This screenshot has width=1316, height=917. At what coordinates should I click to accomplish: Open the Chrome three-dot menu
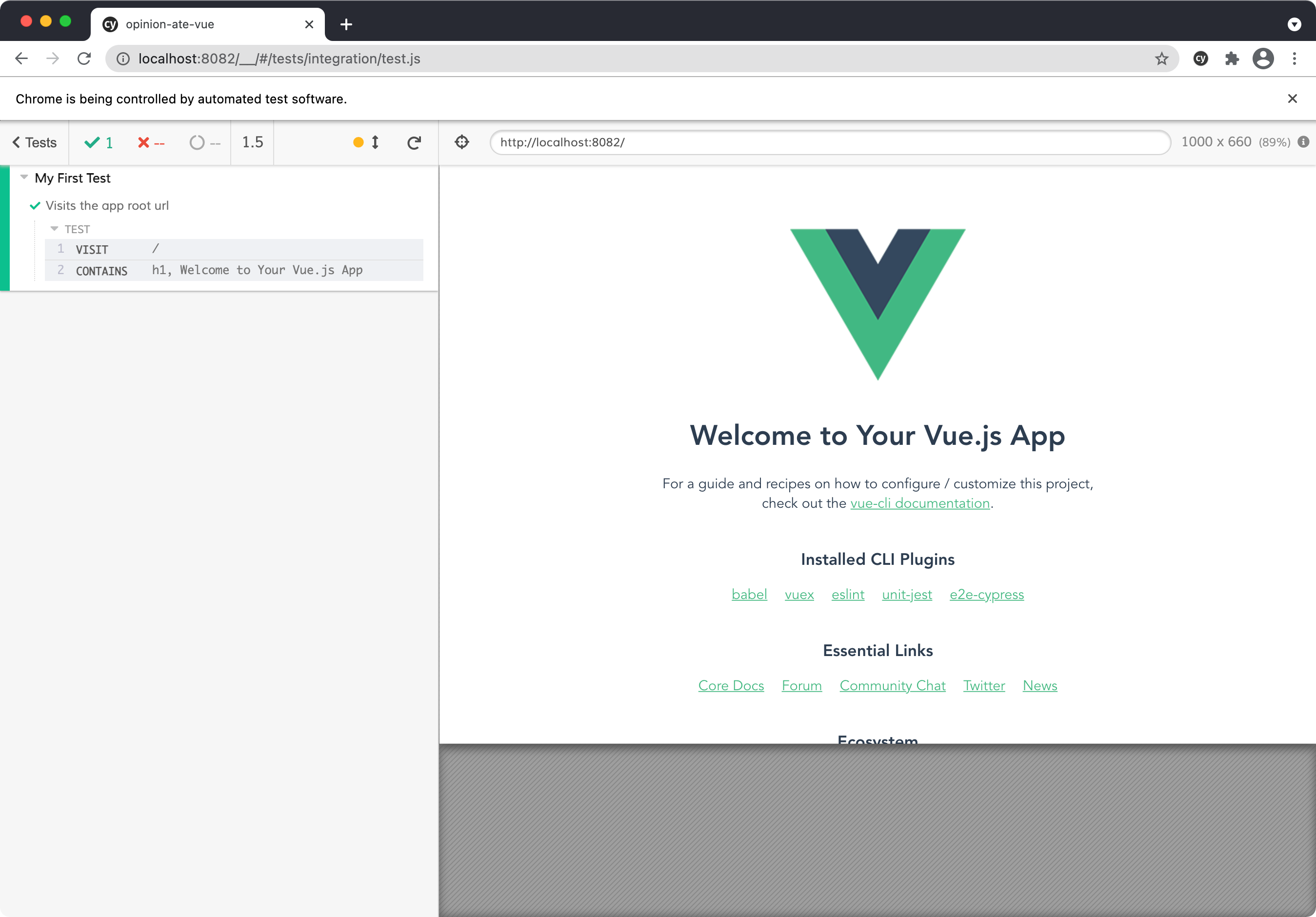click(1294, 59)
